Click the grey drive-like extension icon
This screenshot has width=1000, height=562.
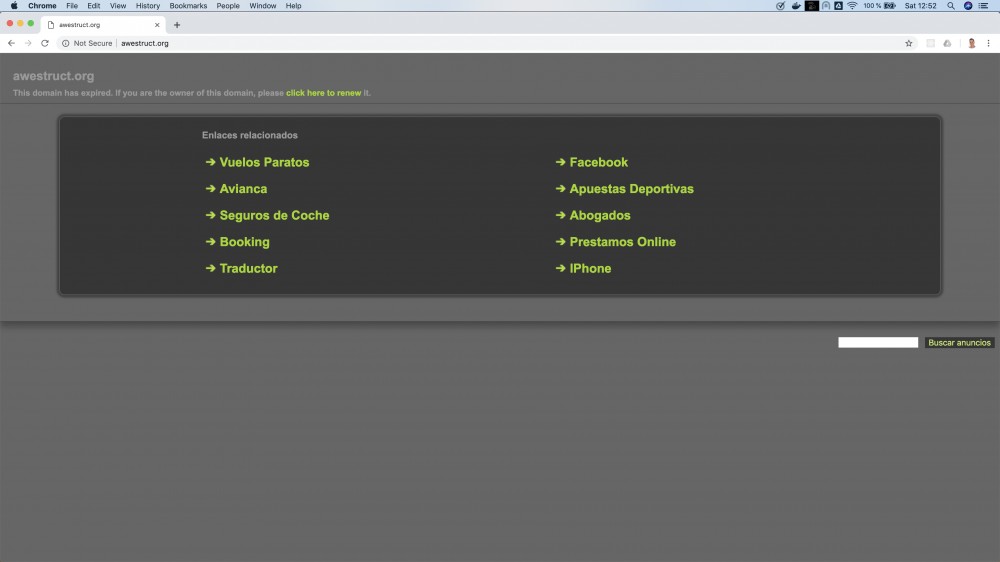pos(947,43)
